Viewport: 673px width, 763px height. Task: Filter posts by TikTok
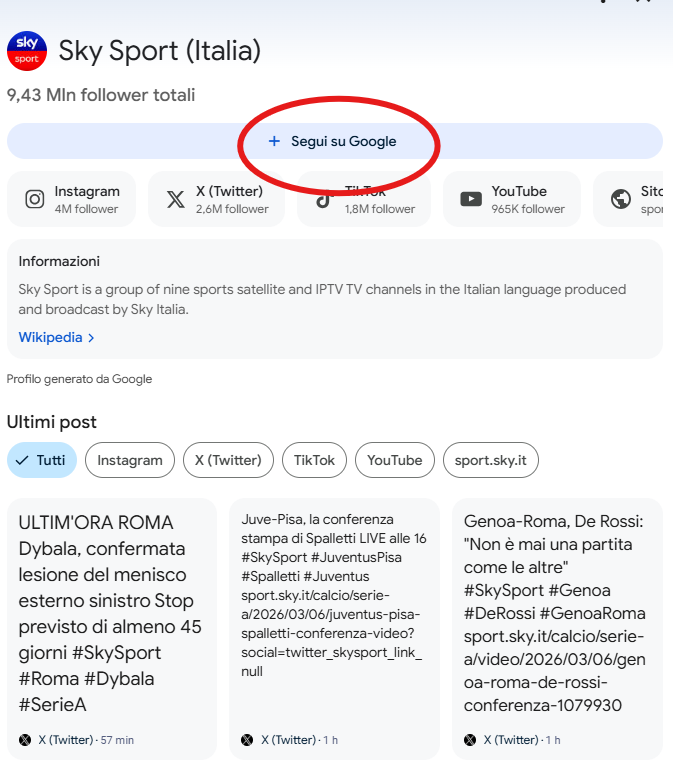315,460
